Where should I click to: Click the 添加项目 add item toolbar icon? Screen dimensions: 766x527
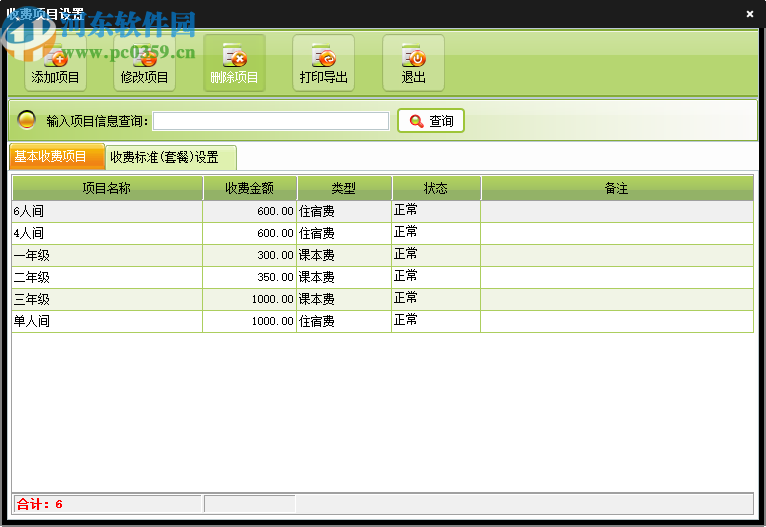tap(55, 63)
